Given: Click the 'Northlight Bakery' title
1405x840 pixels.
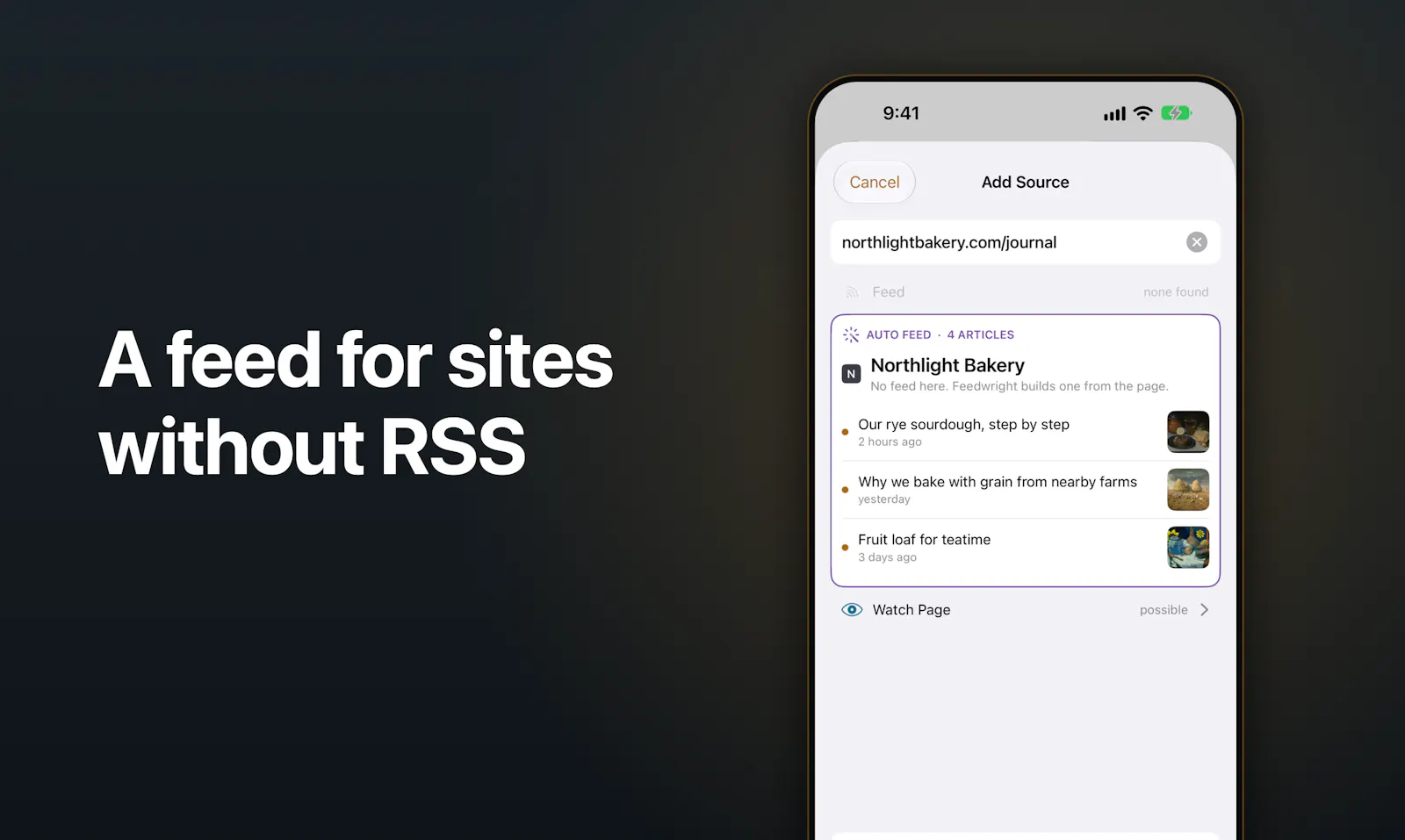Looking at the screenshot, I should click(947, 365).
